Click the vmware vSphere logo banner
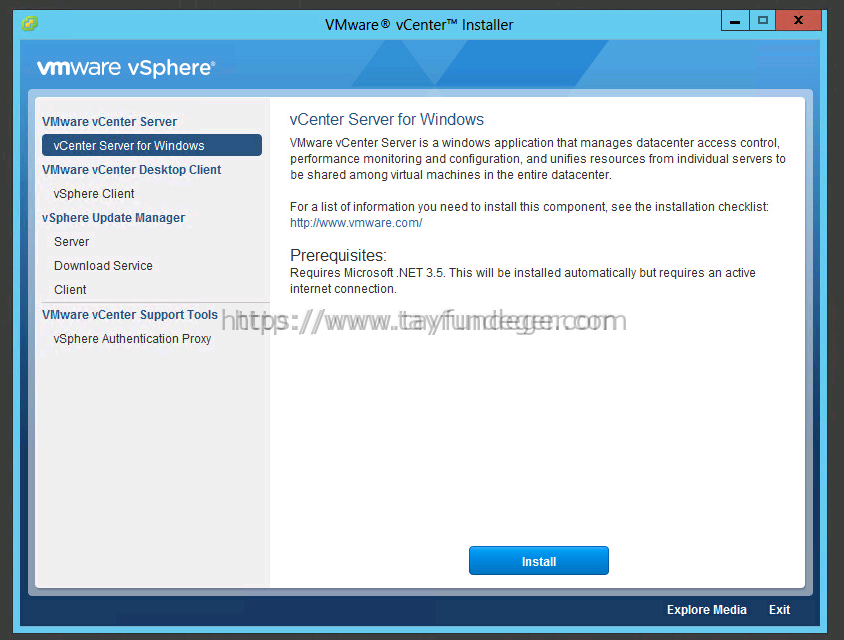The width and height of the screenshot is (844, 640). coord(126,68)
